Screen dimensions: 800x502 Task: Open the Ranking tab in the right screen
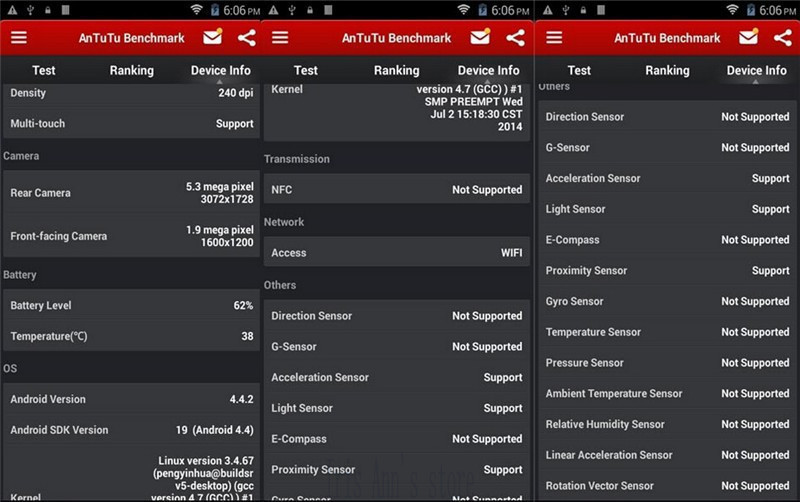[x=667, y=71]
